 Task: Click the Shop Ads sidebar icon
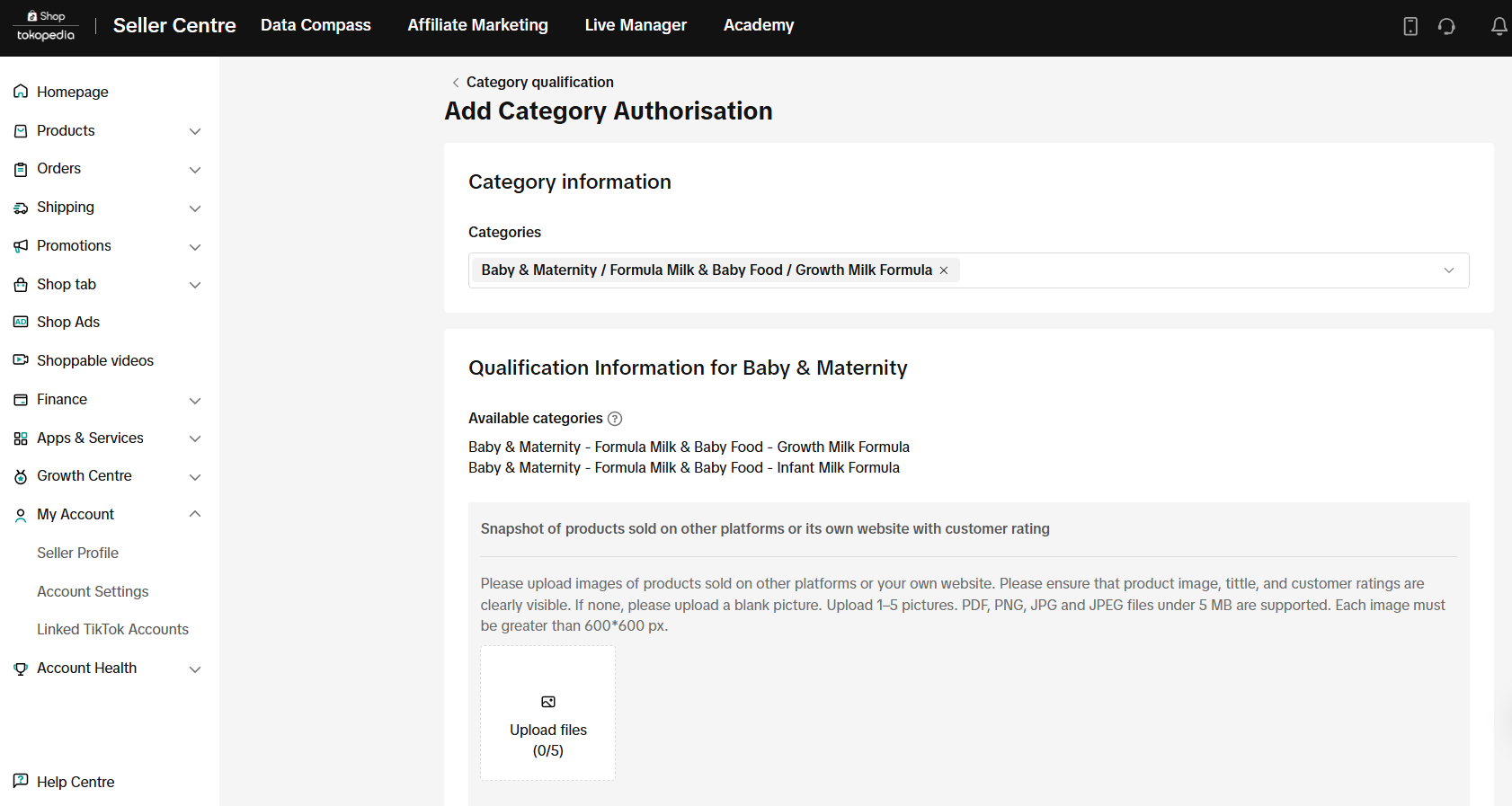(21, 323)
